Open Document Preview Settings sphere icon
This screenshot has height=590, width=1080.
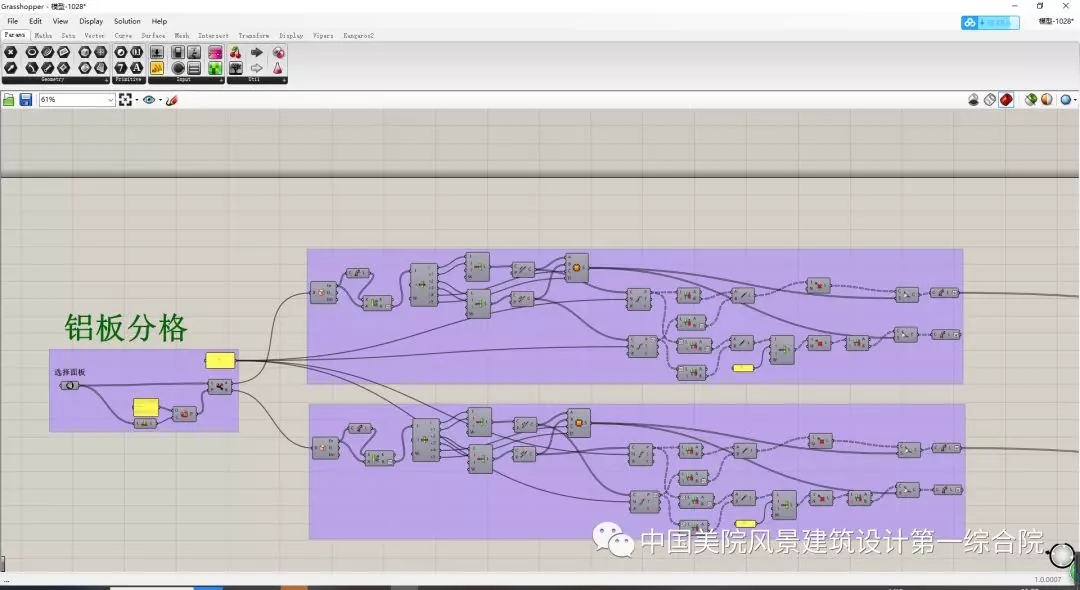[1047, 100]
